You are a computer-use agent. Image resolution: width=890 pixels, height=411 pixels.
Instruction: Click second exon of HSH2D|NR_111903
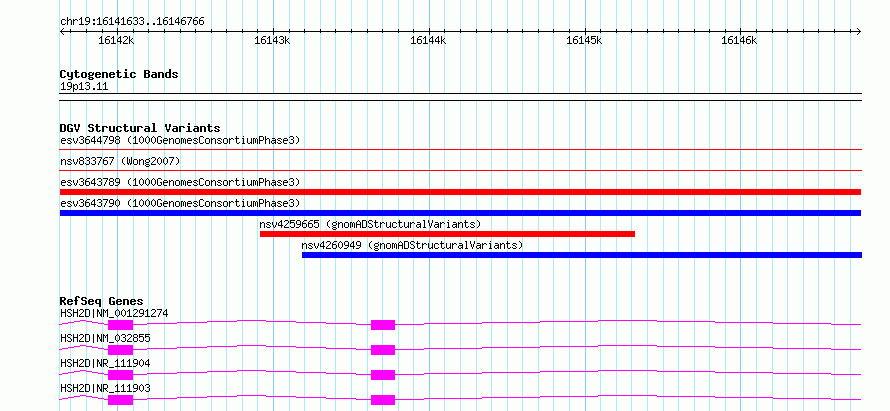(x=383, y=400)
